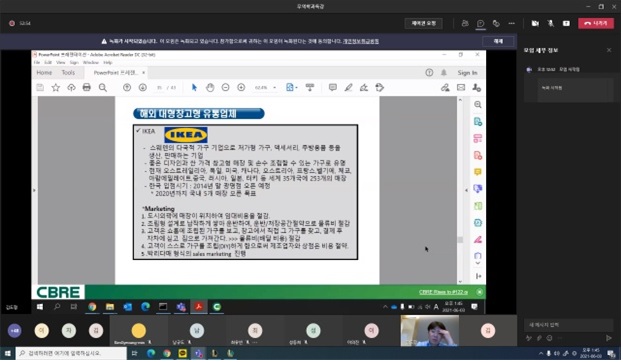Open Teams more actions ellipsis

[512, 23]
